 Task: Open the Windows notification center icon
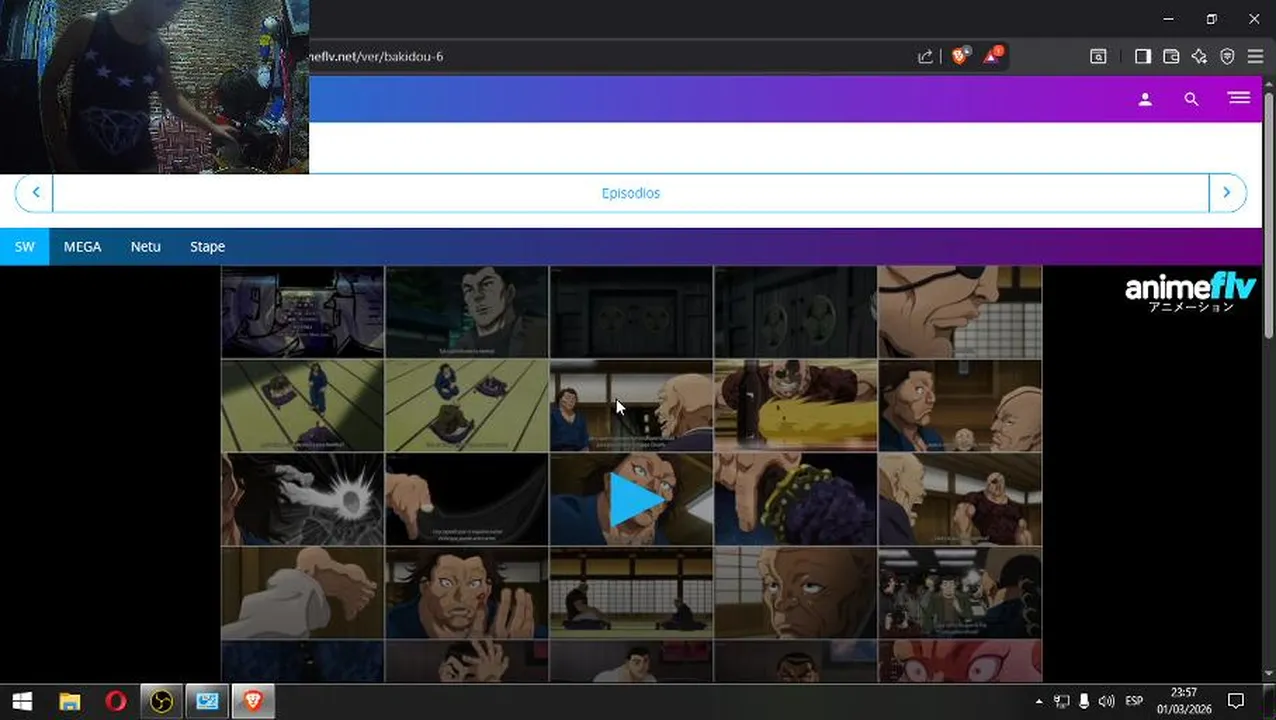(1236, 702)
